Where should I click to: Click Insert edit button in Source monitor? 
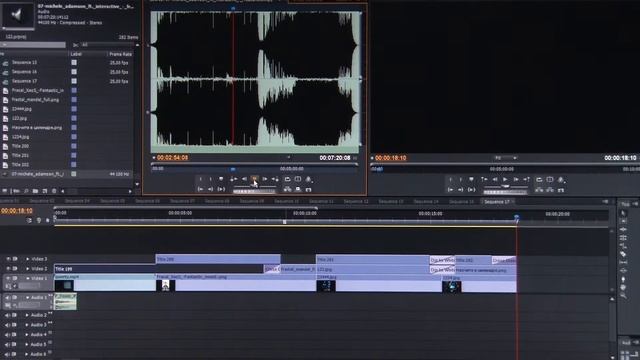287,189
